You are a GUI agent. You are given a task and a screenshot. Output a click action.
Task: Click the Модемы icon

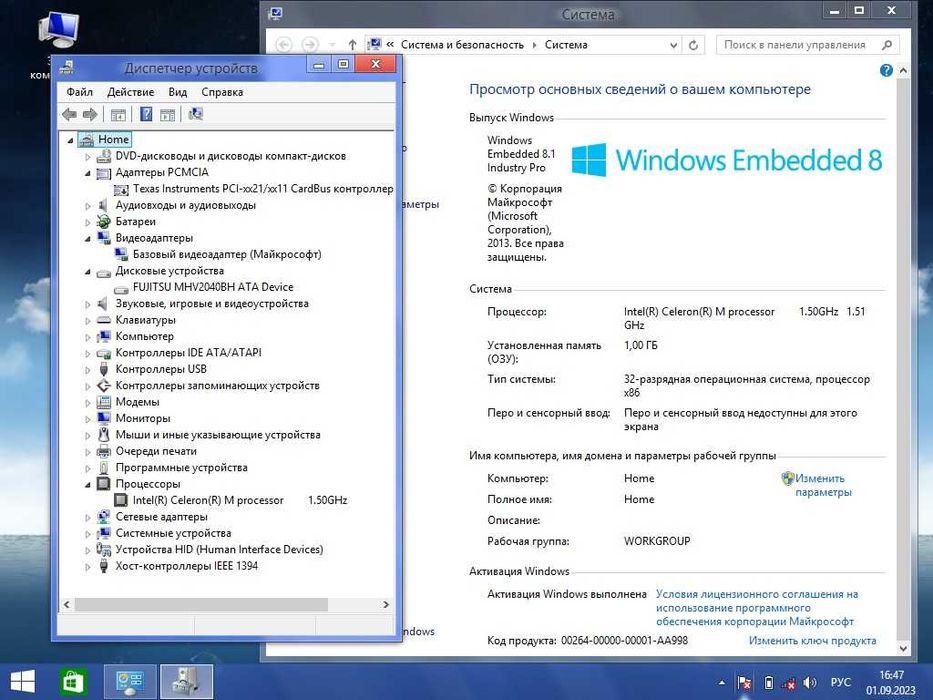104,402
